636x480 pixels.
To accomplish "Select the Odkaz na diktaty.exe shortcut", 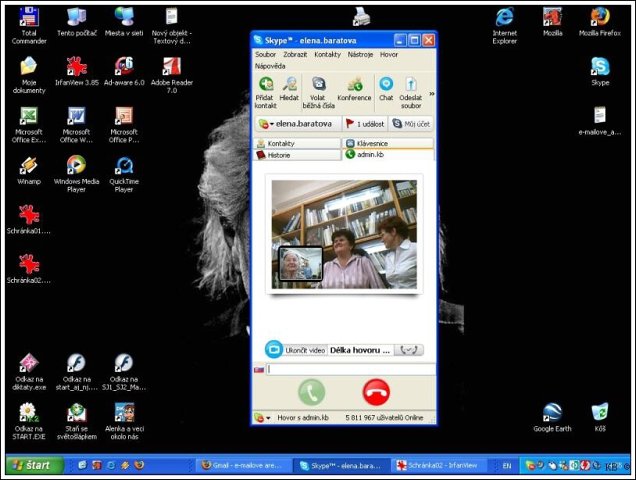I will [29, 372].
